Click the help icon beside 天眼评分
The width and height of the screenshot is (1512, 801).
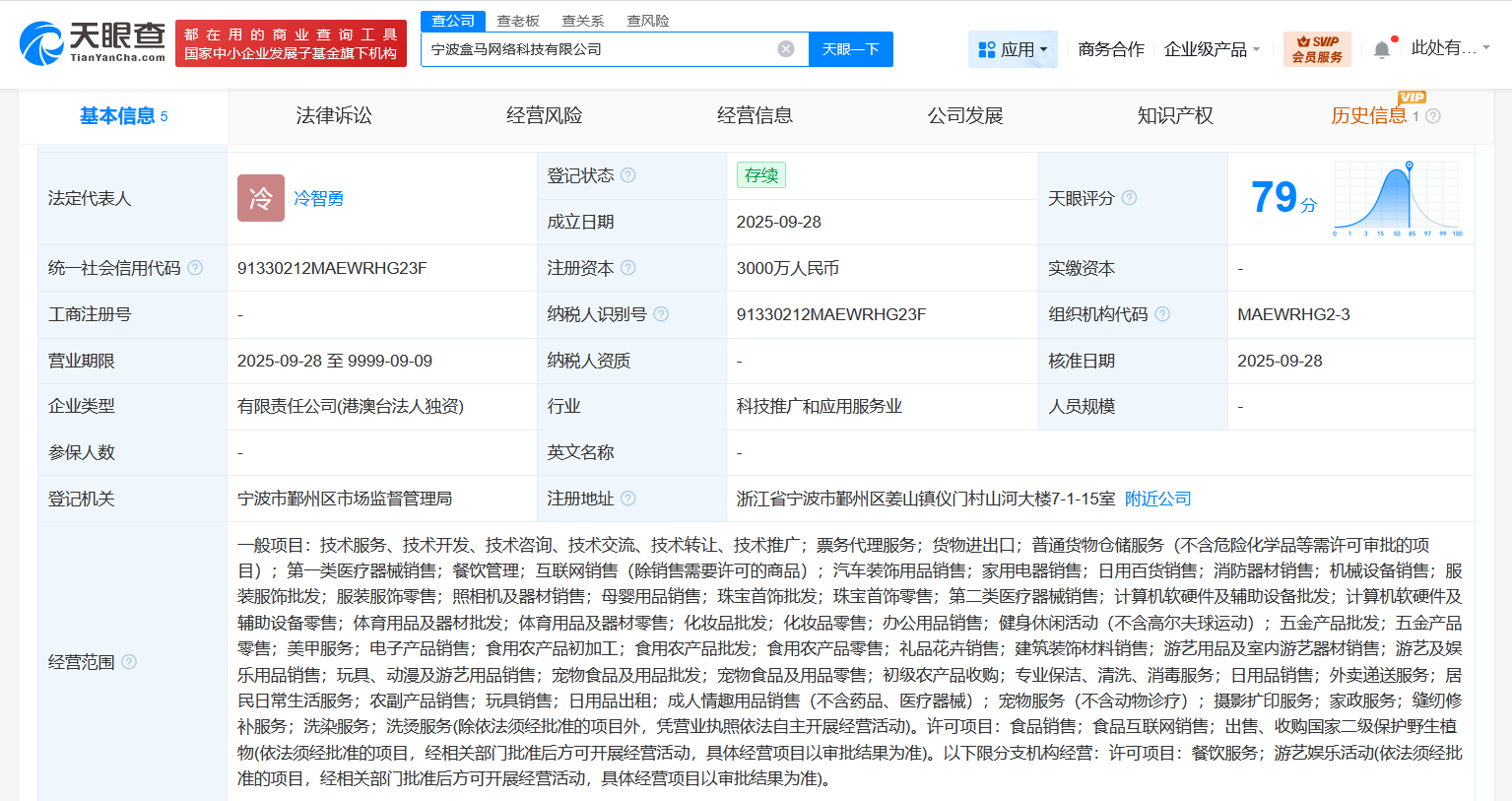(1130, 198)
